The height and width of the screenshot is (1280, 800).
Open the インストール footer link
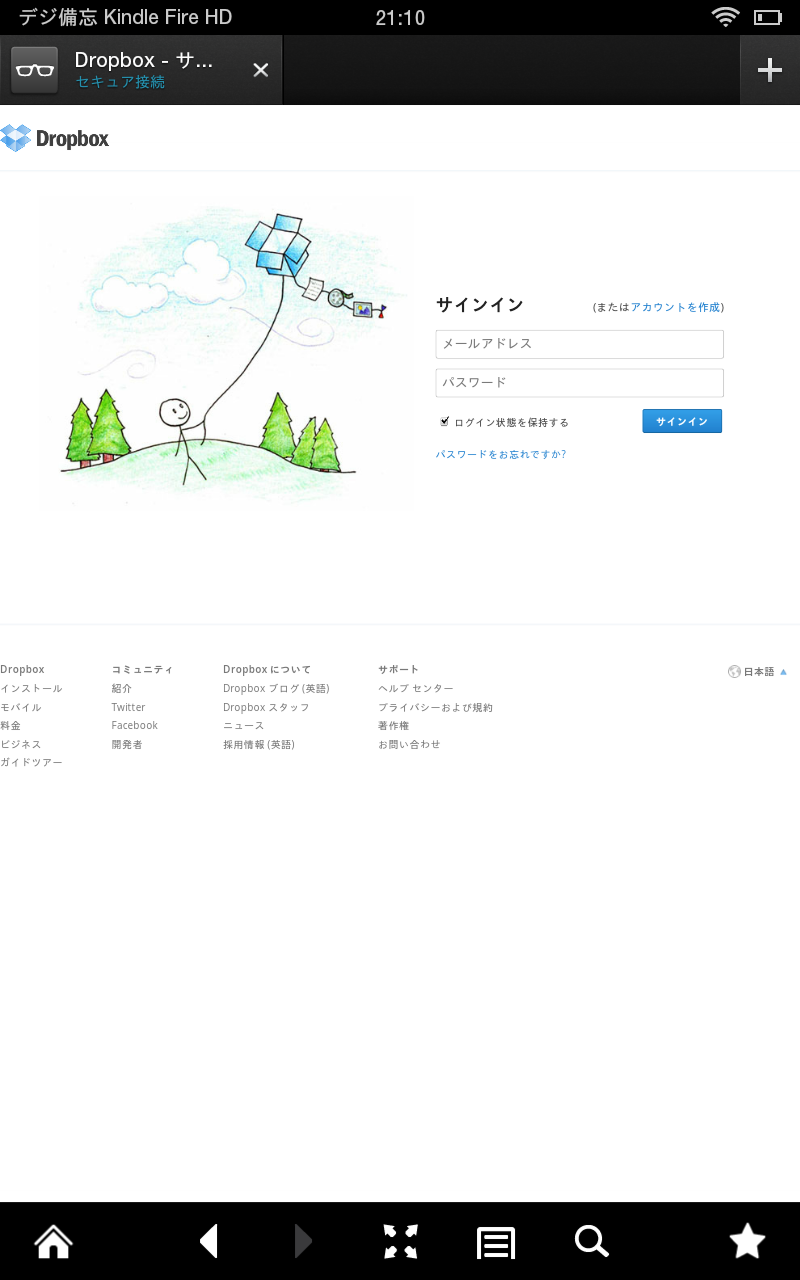[31, 689]
